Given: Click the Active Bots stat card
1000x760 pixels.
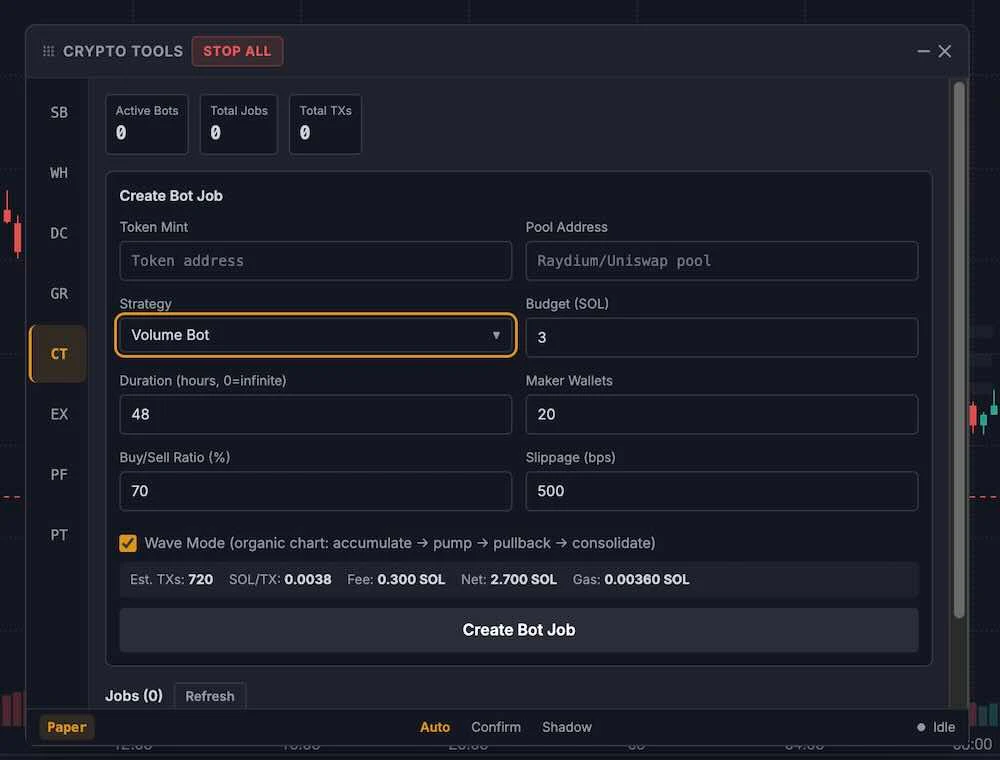Looking at the screenshot, I should pyautogui.click(x=147, y=124).
